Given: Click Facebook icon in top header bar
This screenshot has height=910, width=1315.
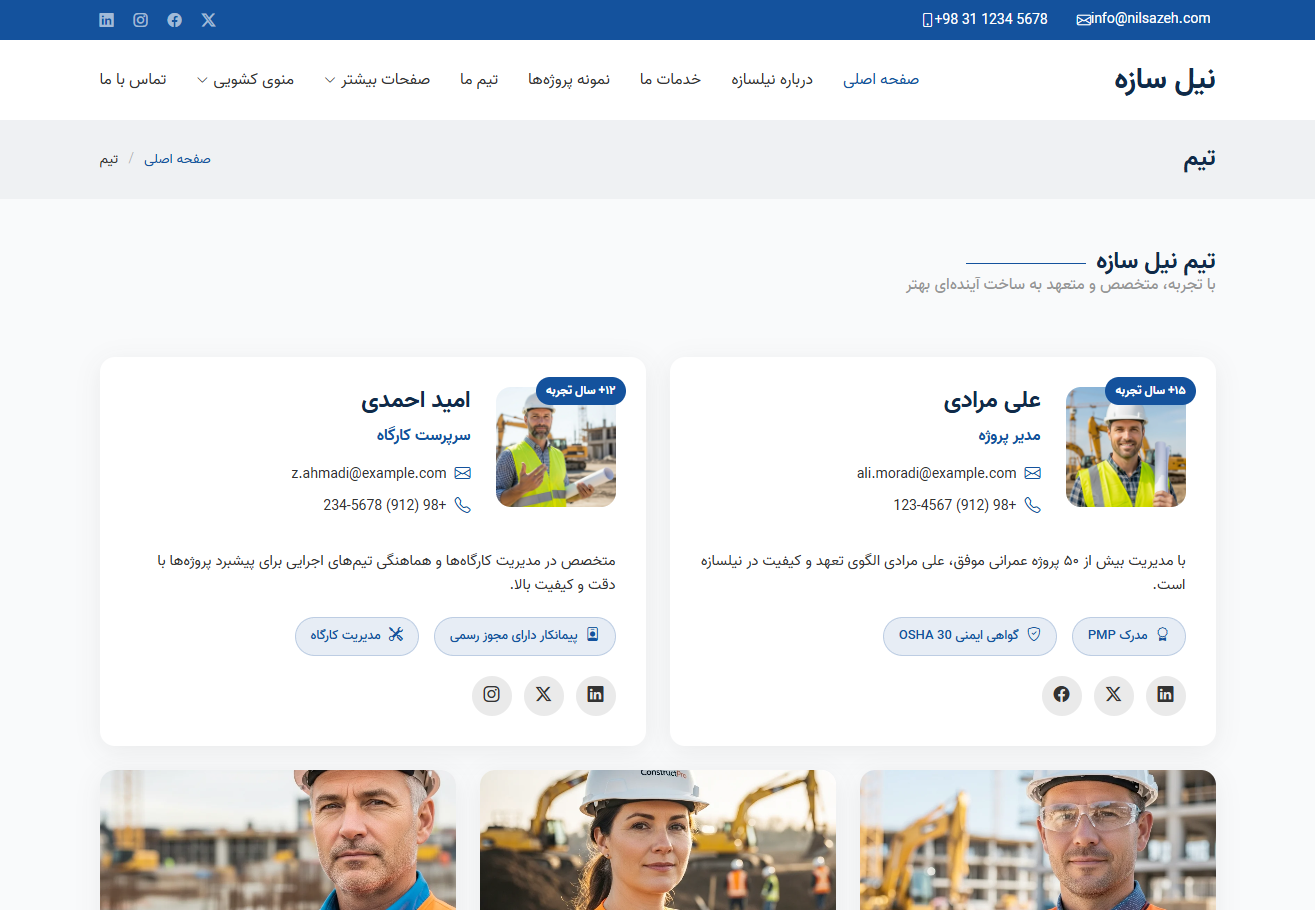Looking at the screenshot, I should pos(175,20).
